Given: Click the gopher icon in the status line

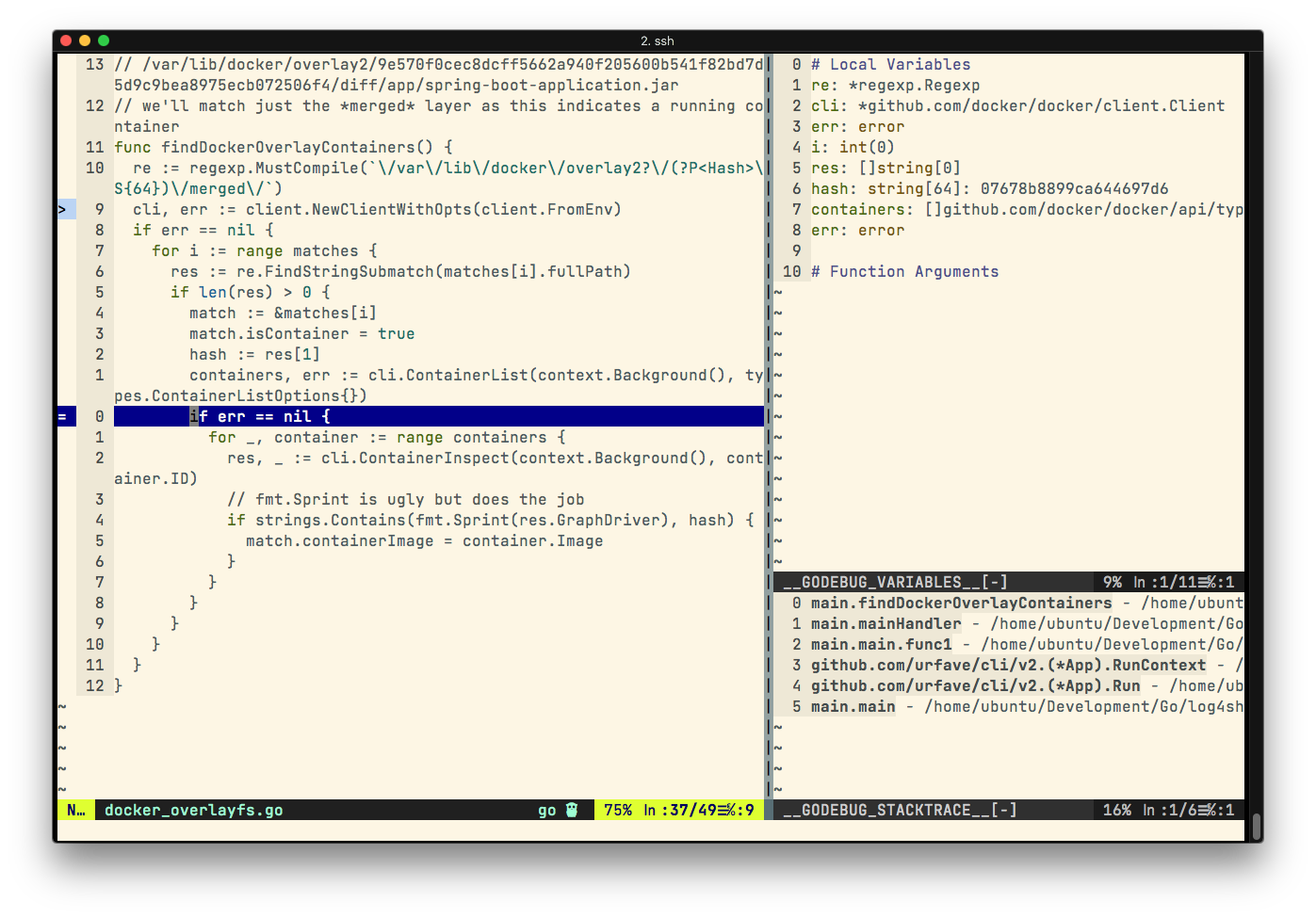Looking at the screenshot, I should [571, 810].
